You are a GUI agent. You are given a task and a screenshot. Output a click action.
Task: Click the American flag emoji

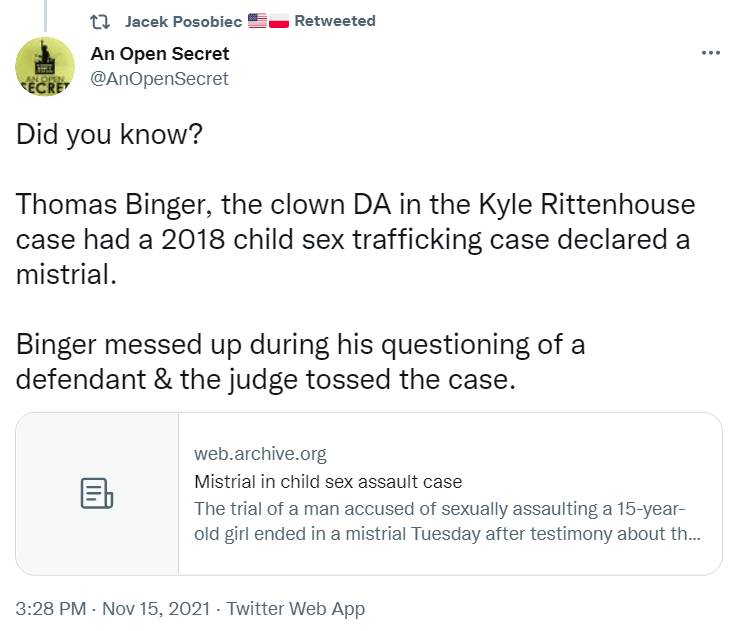[257, 21]
